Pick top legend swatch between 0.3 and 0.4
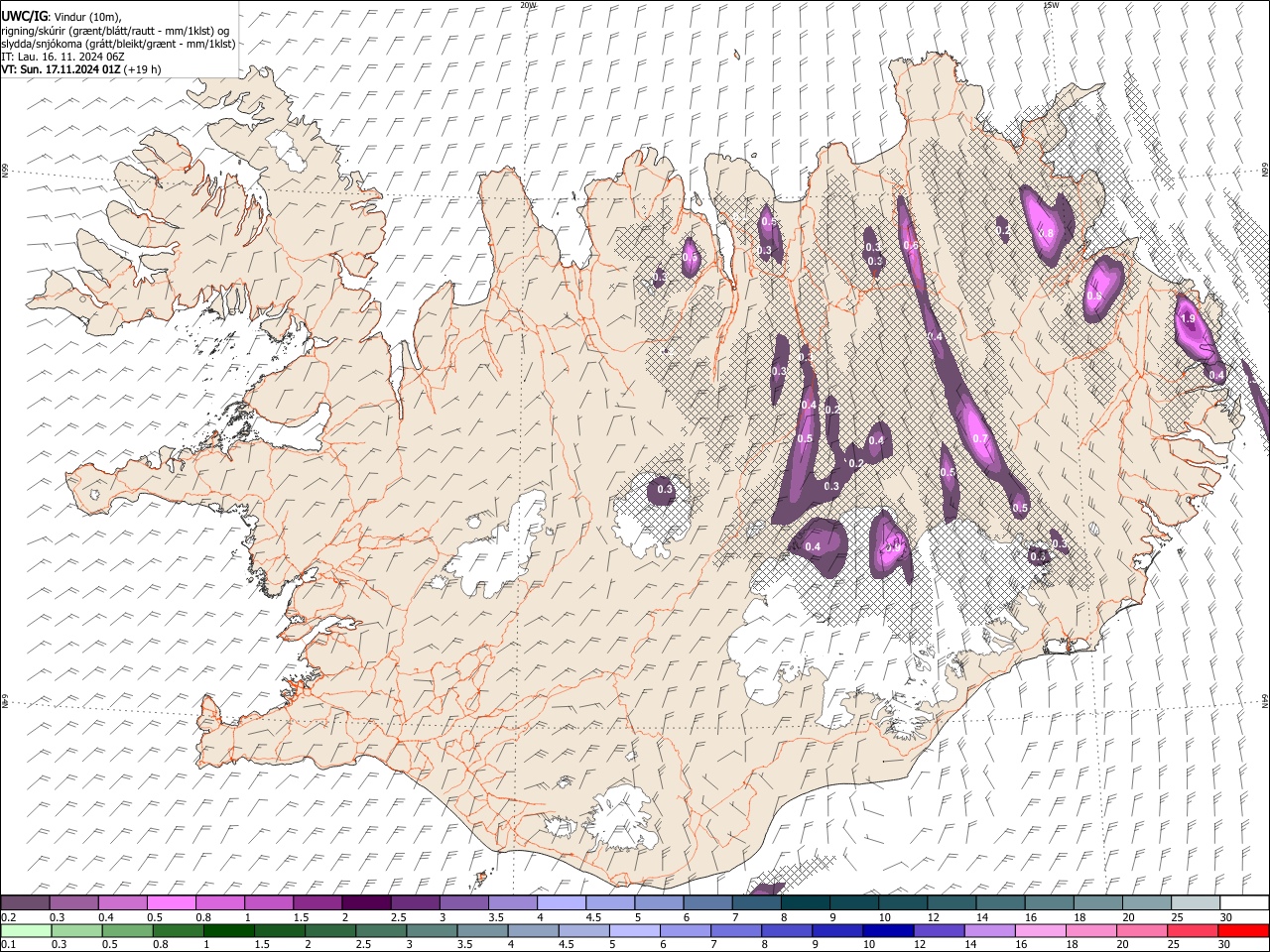The height and width of the screenshot is (952, 1270). (x=73, y=903)
